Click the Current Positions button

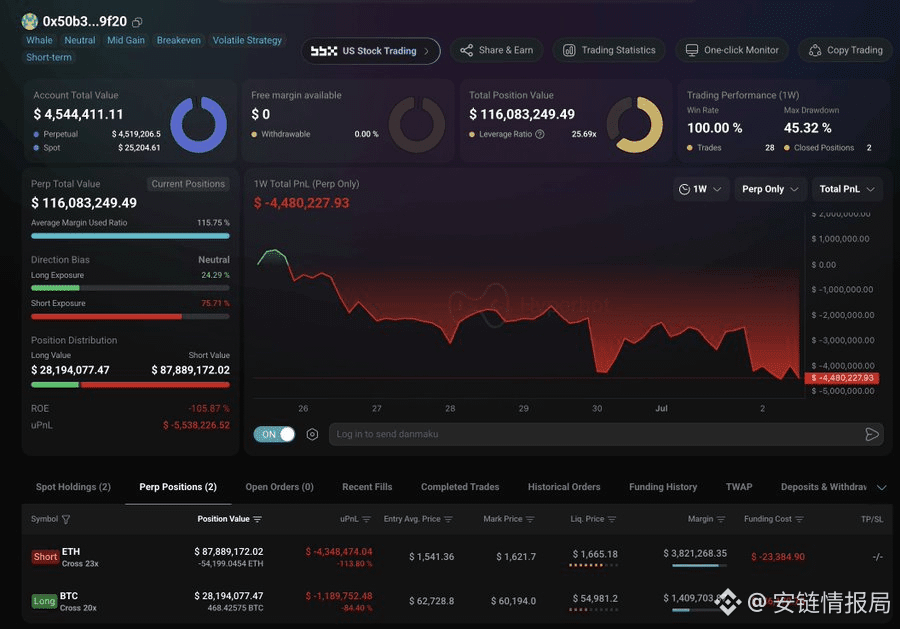click(188, 184)
